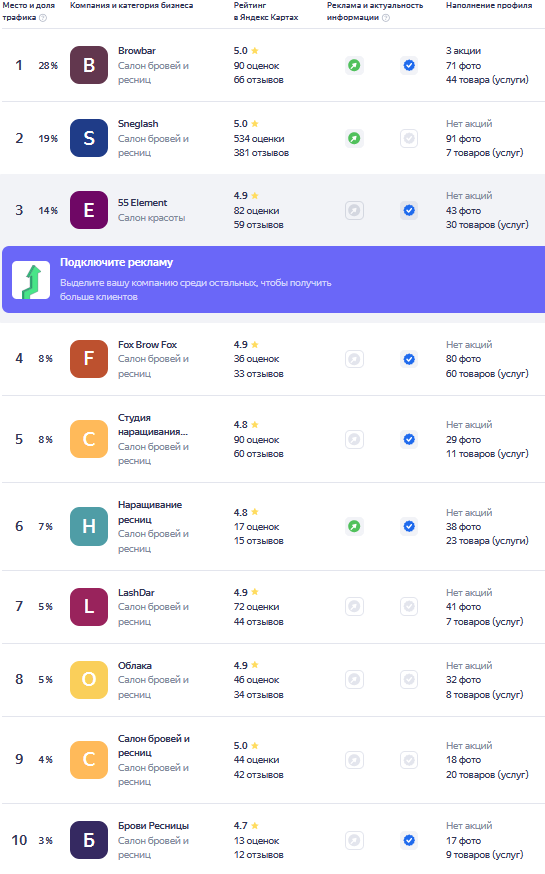Click the blue verified badge for Студия наращивания
The height and width of the screenshot is (874, 545).
point(409,439)
